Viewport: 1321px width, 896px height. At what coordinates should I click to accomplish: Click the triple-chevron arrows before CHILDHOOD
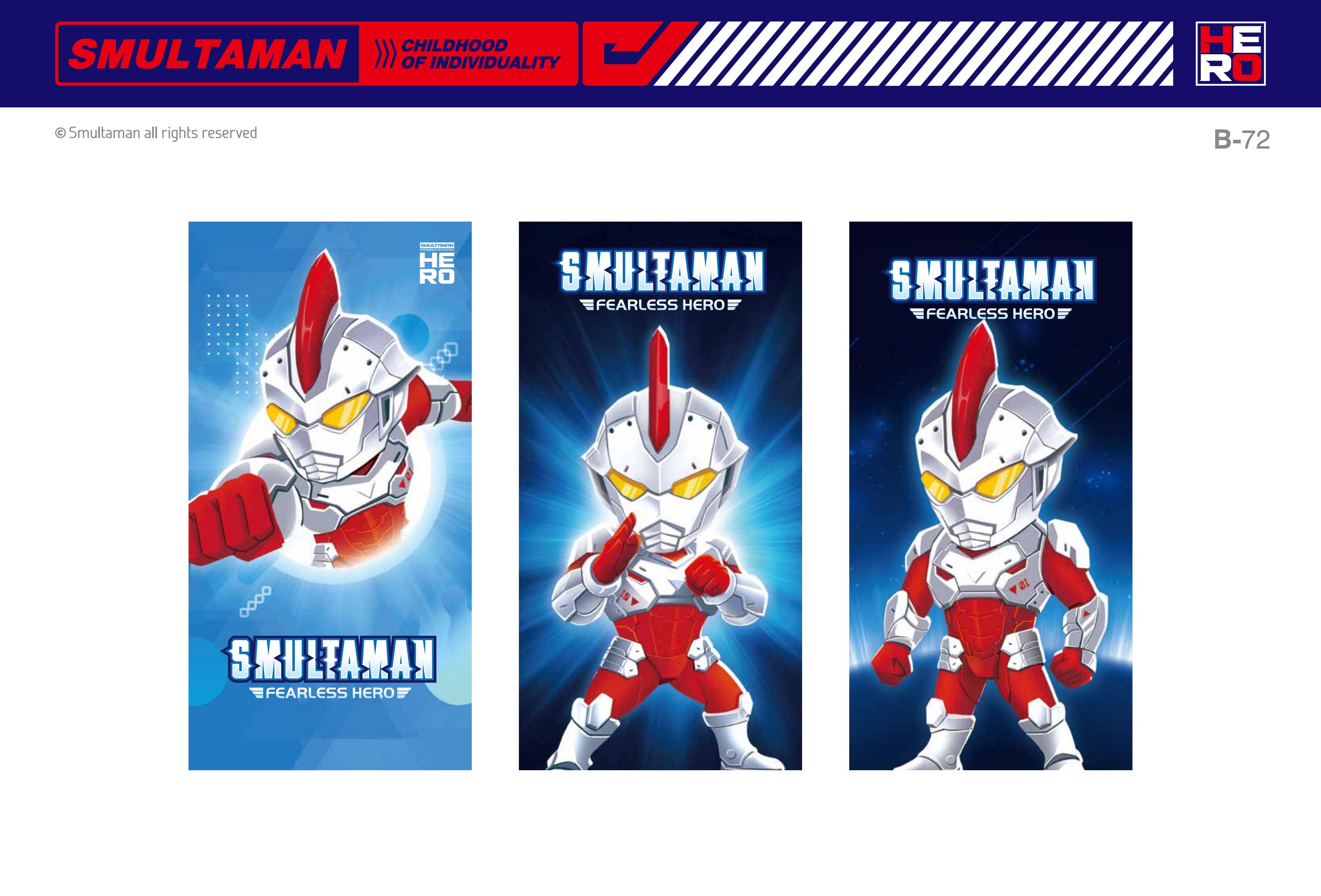point(385,55)
